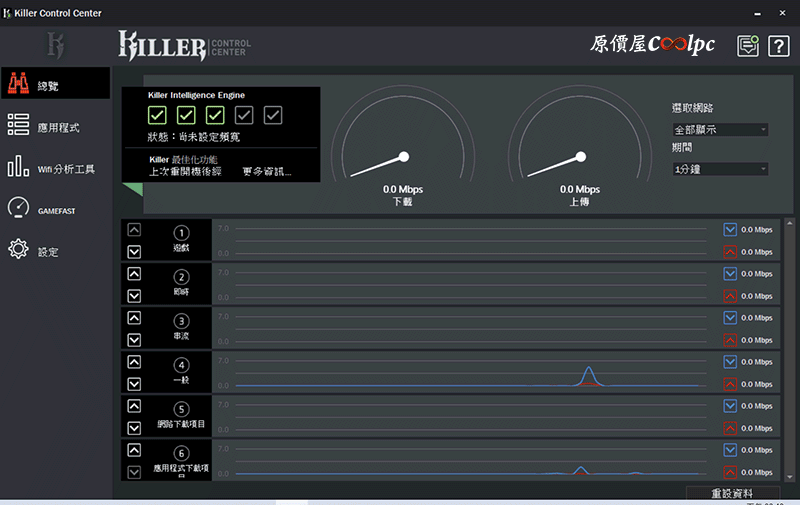The width and height of the screenshot is (800, 505).
Task: Move priority 6 應用程式下載項目 down
Action: pyautogui.click(x=134, y=472)
